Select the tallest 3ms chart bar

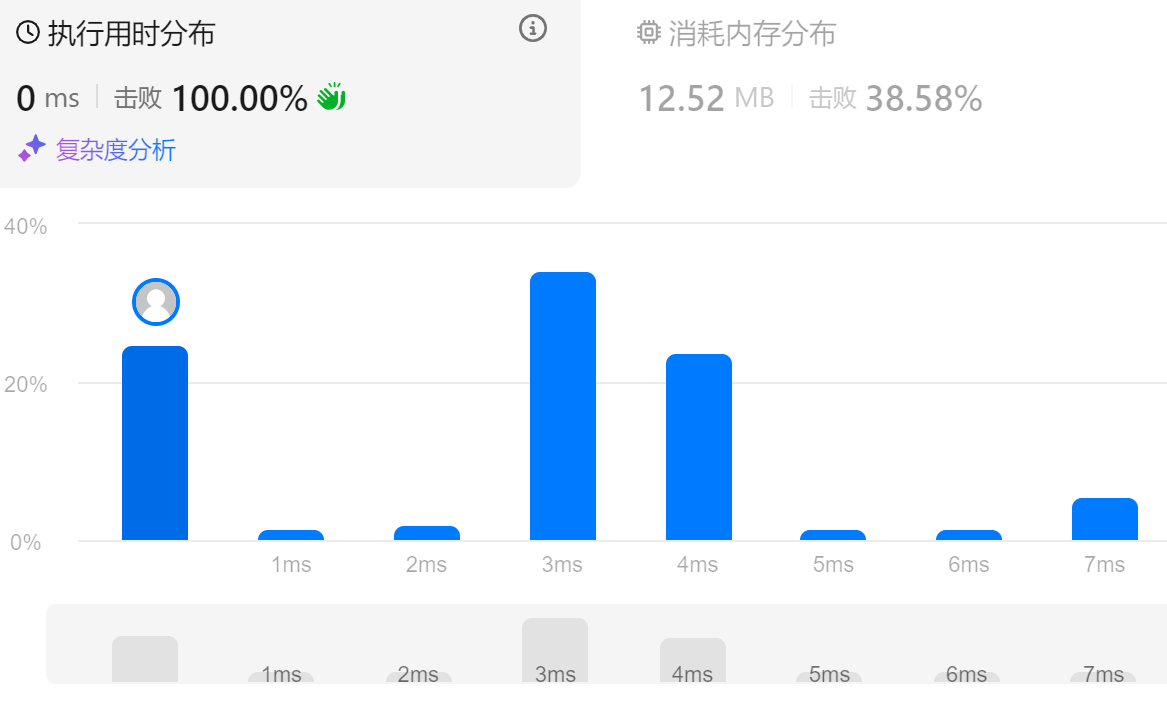[x=563, y=406]
